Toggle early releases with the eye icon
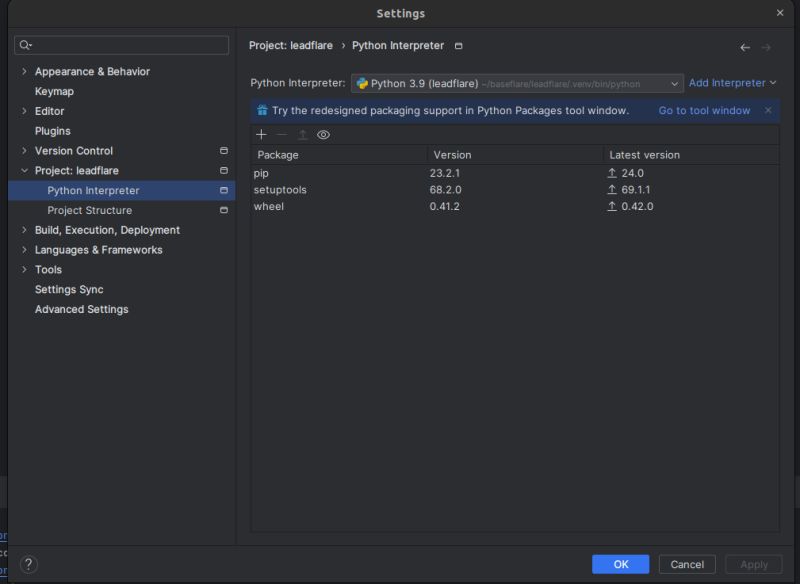 point(323,133)
